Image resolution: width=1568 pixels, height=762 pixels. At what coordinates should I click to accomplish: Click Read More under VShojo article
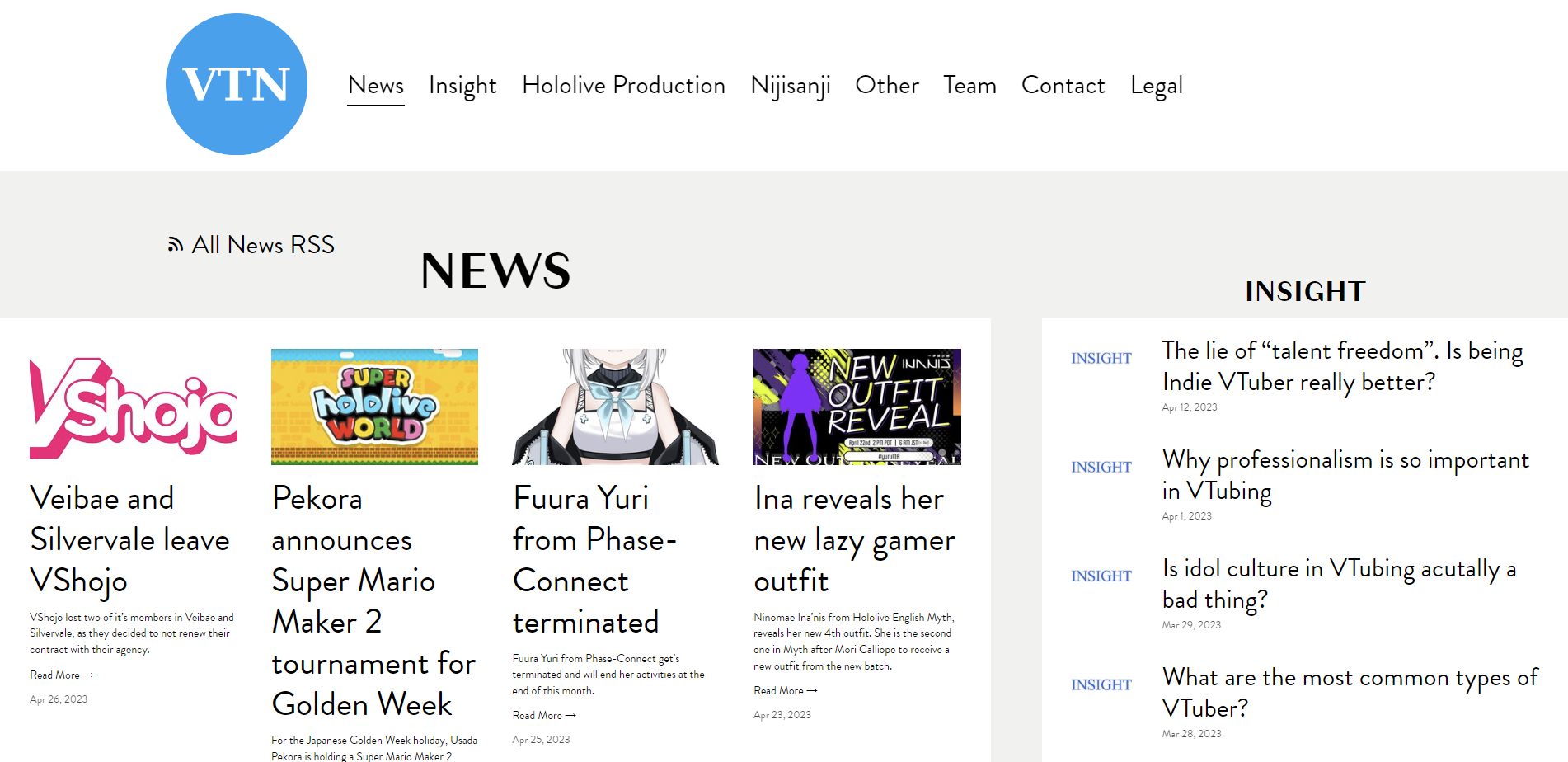[62, 675]
